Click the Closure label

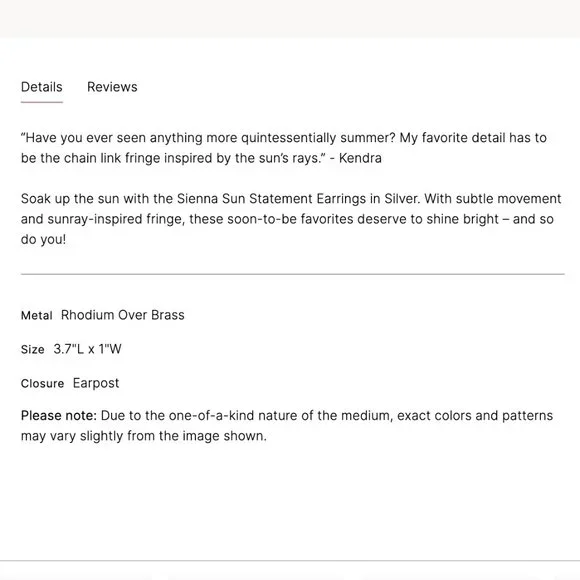click(x=42, y=384)
